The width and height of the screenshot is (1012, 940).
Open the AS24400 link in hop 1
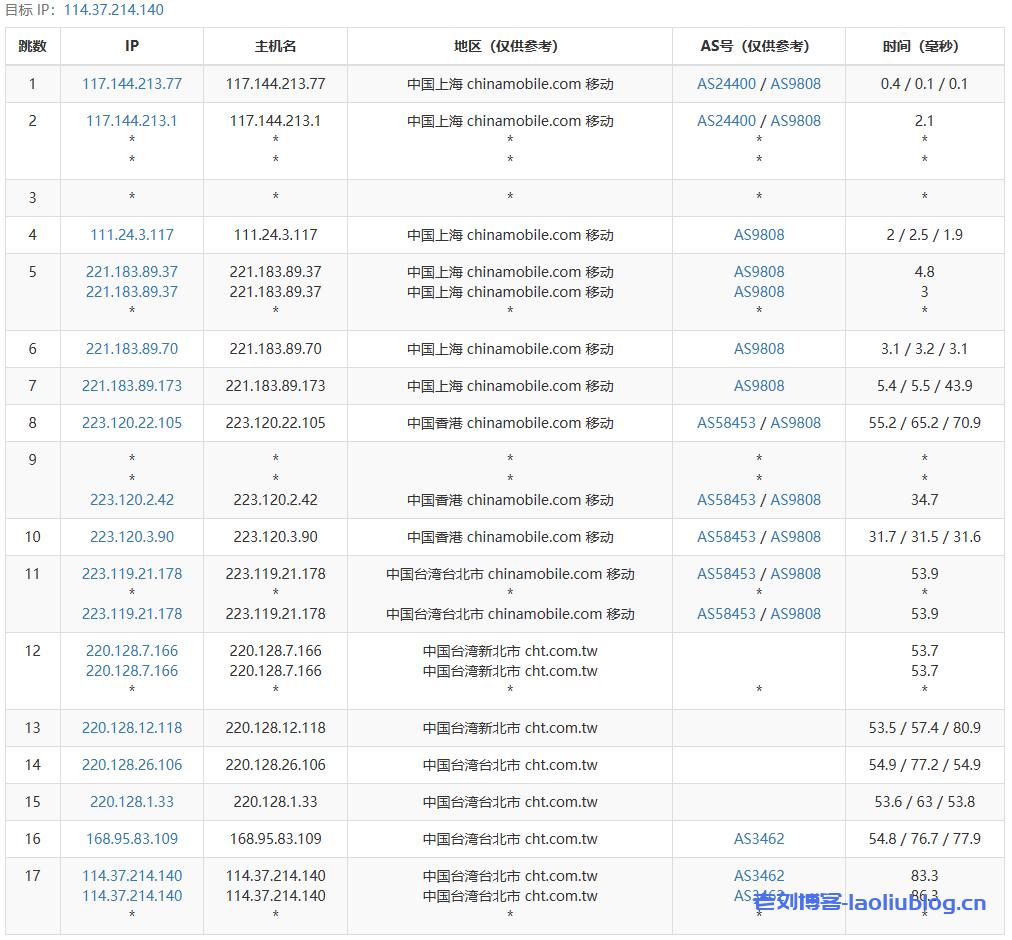tap(728, 83)
